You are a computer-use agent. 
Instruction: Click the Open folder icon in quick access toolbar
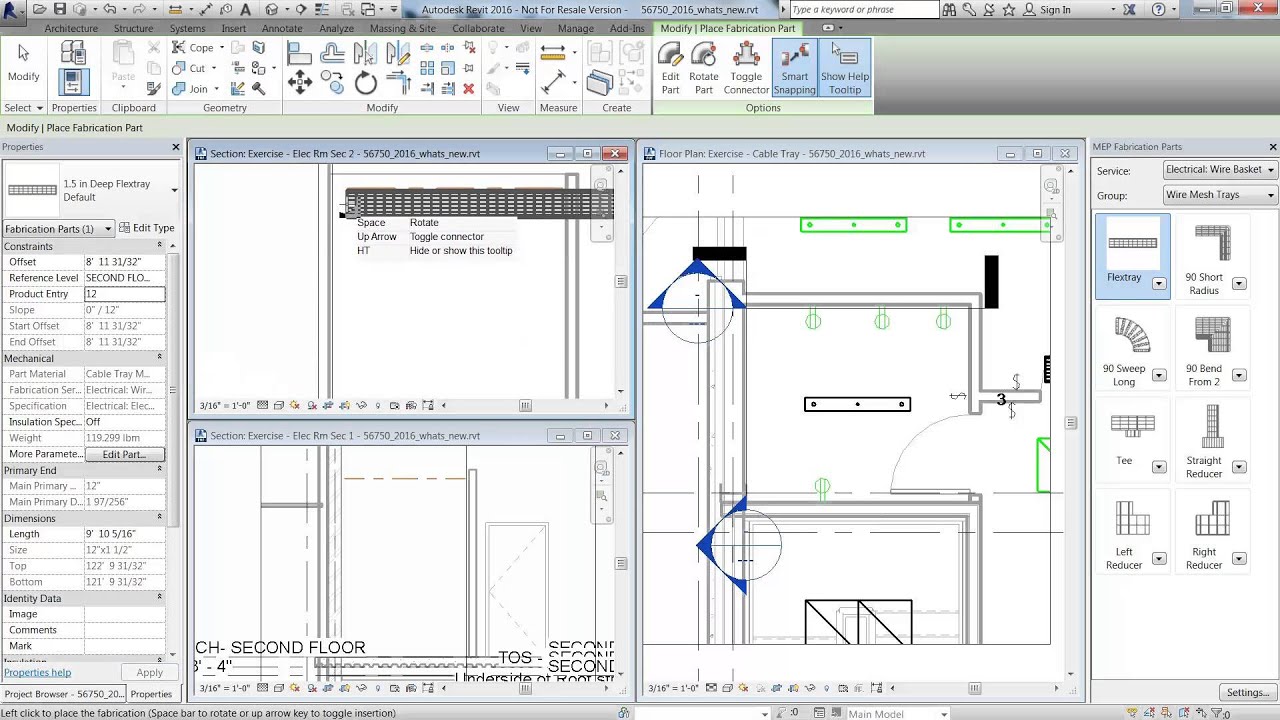39,10
